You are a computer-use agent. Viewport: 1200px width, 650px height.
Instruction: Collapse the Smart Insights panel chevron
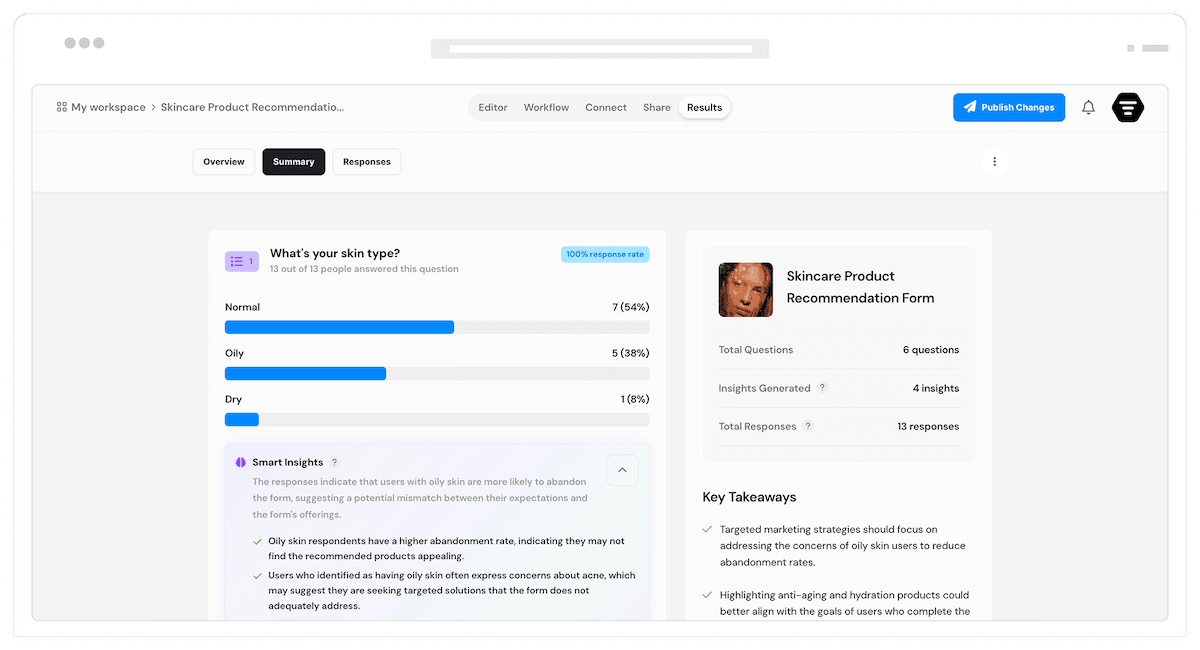pyautogui.click(x=622, y=469)
